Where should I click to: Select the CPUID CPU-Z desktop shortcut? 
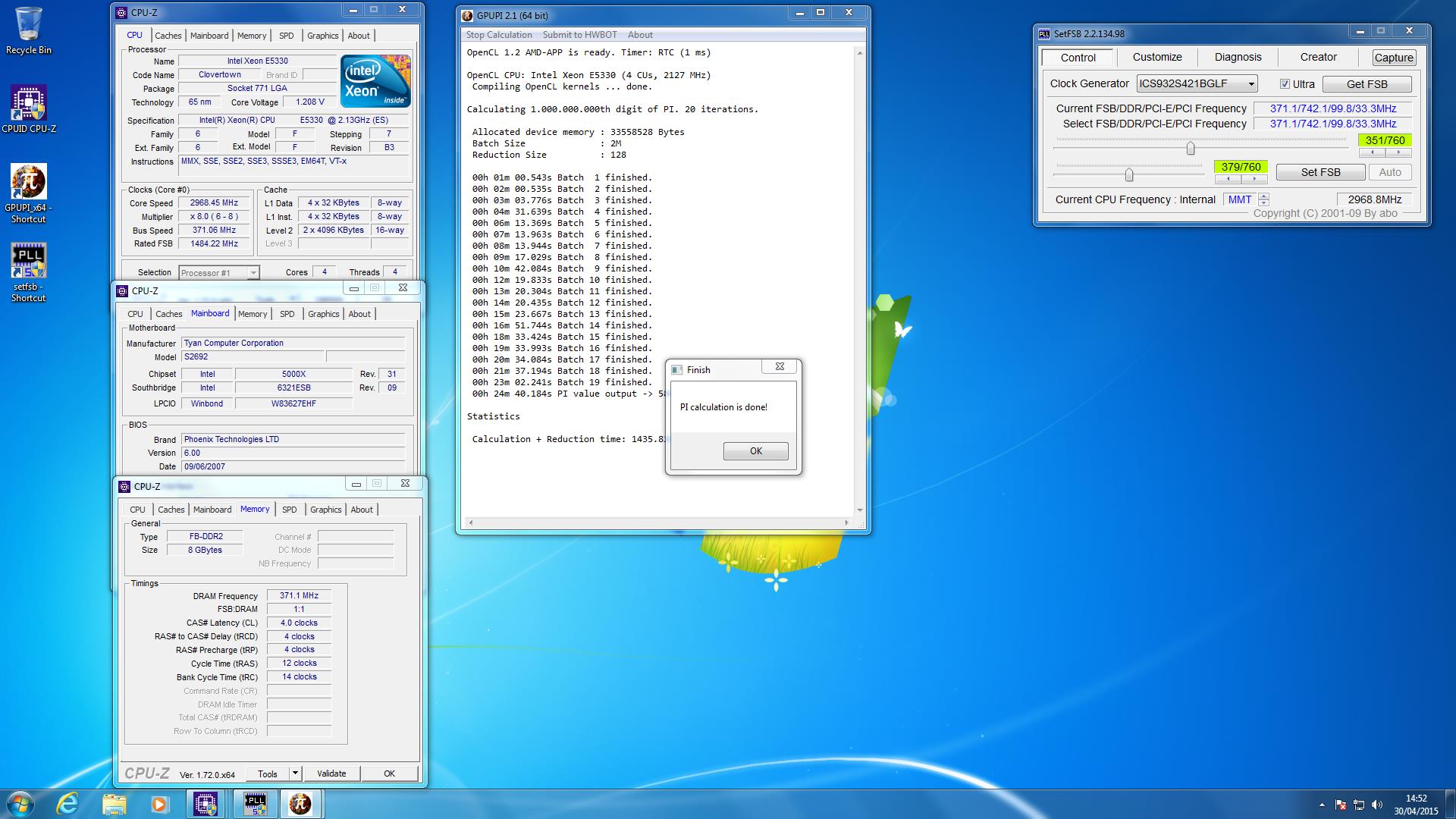[x=28, y=108]
